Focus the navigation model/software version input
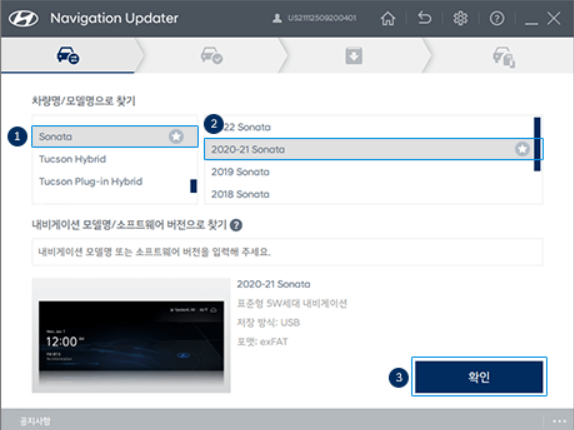The image size is (574, 430). [x=287, y=252]
